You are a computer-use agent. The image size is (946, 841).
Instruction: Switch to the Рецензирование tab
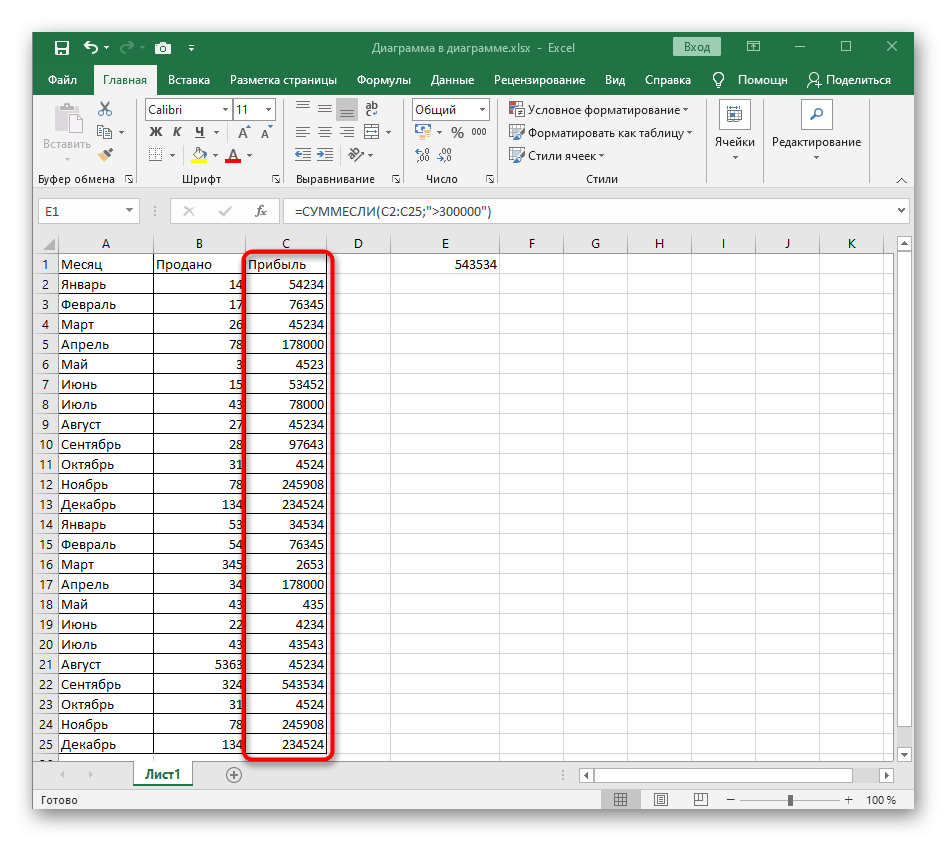tap(539, 80)
